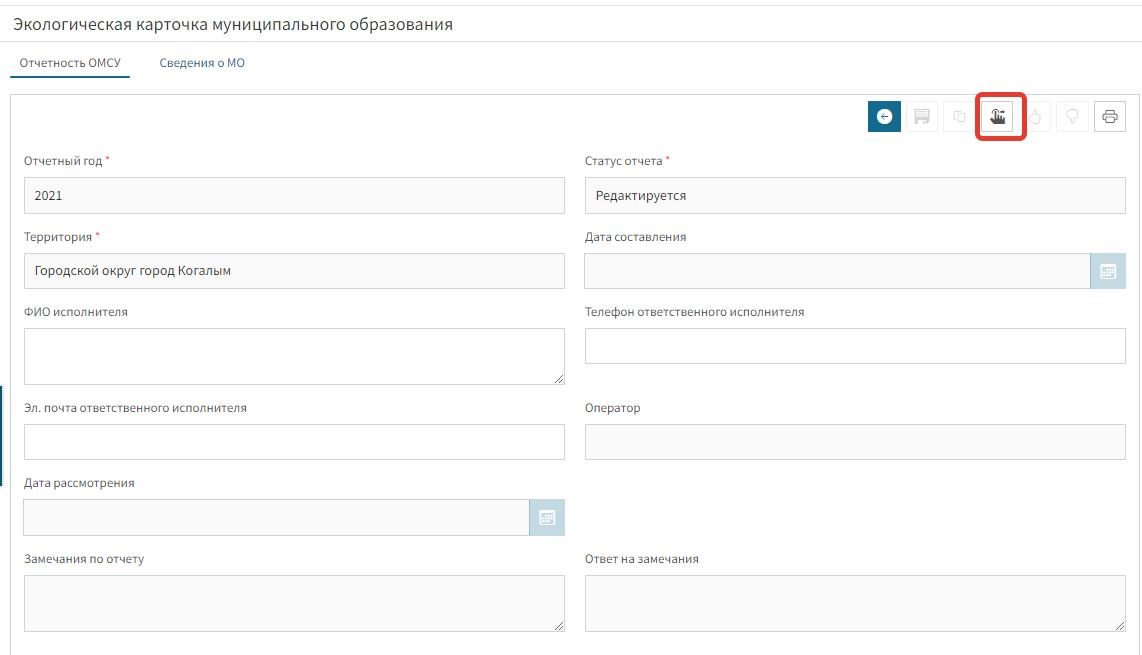Click the blue back arrow button
This screenshot has height=655, width=1142.
(x=884, y=117)
